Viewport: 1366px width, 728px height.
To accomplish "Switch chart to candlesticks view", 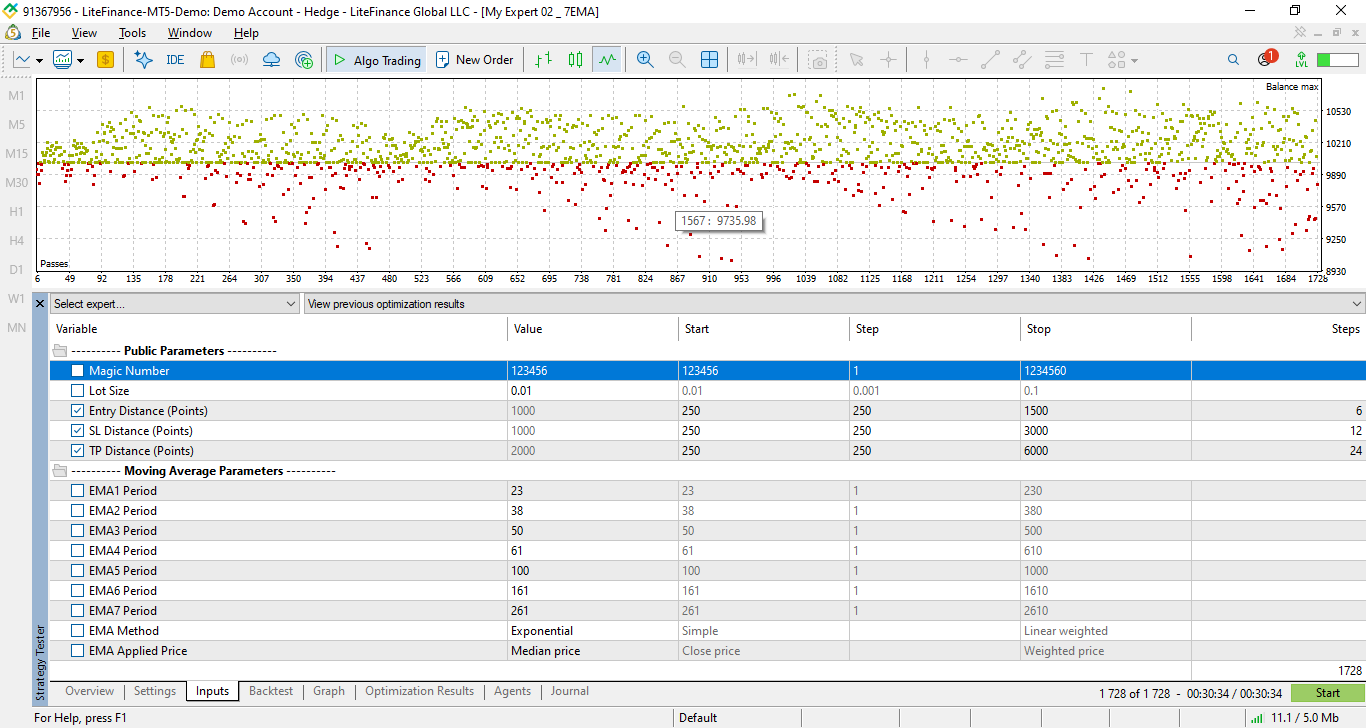I will tap(575, 60).
